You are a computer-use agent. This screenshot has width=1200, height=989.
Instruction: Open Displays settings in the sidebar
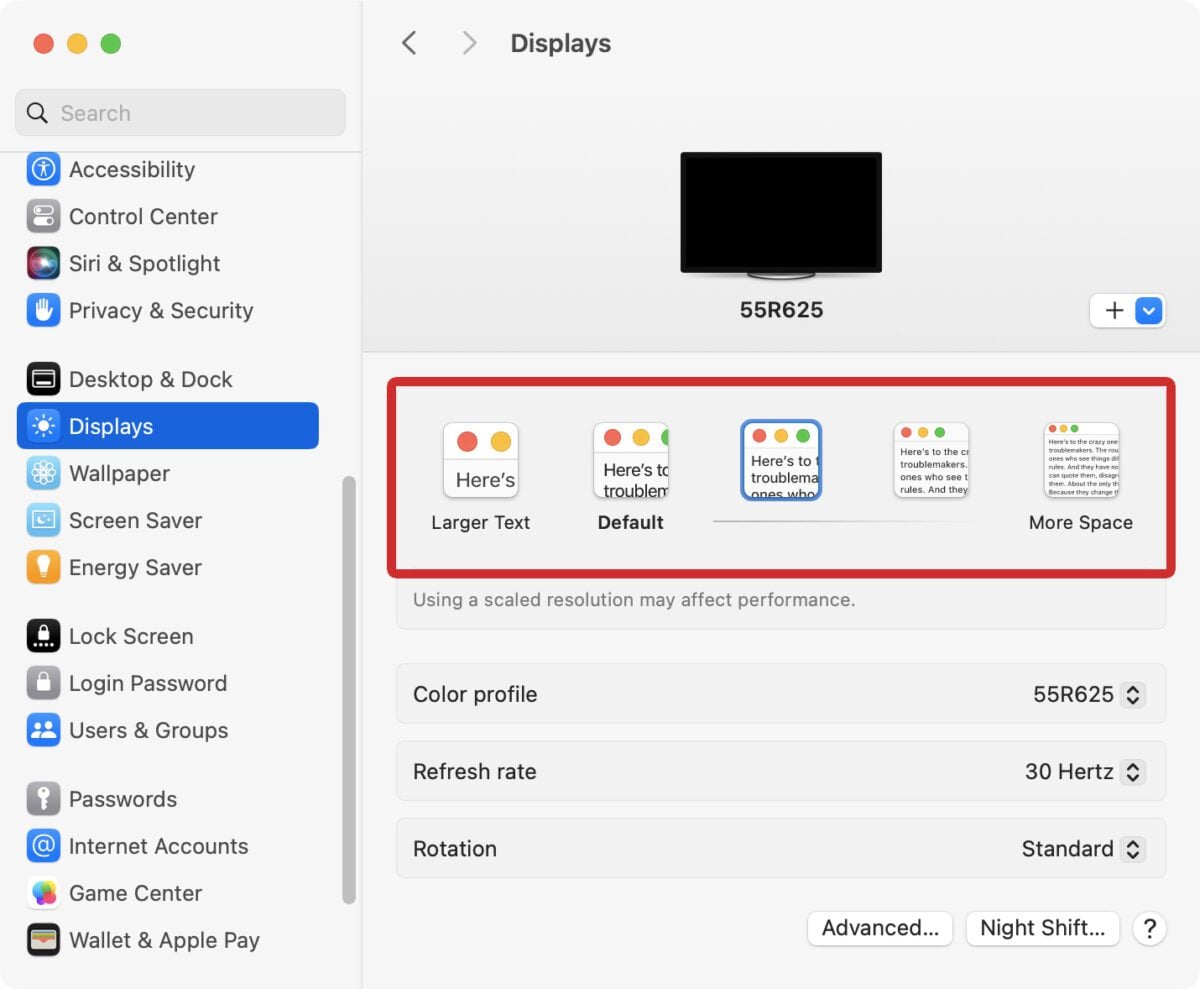(x=110, y=426)
